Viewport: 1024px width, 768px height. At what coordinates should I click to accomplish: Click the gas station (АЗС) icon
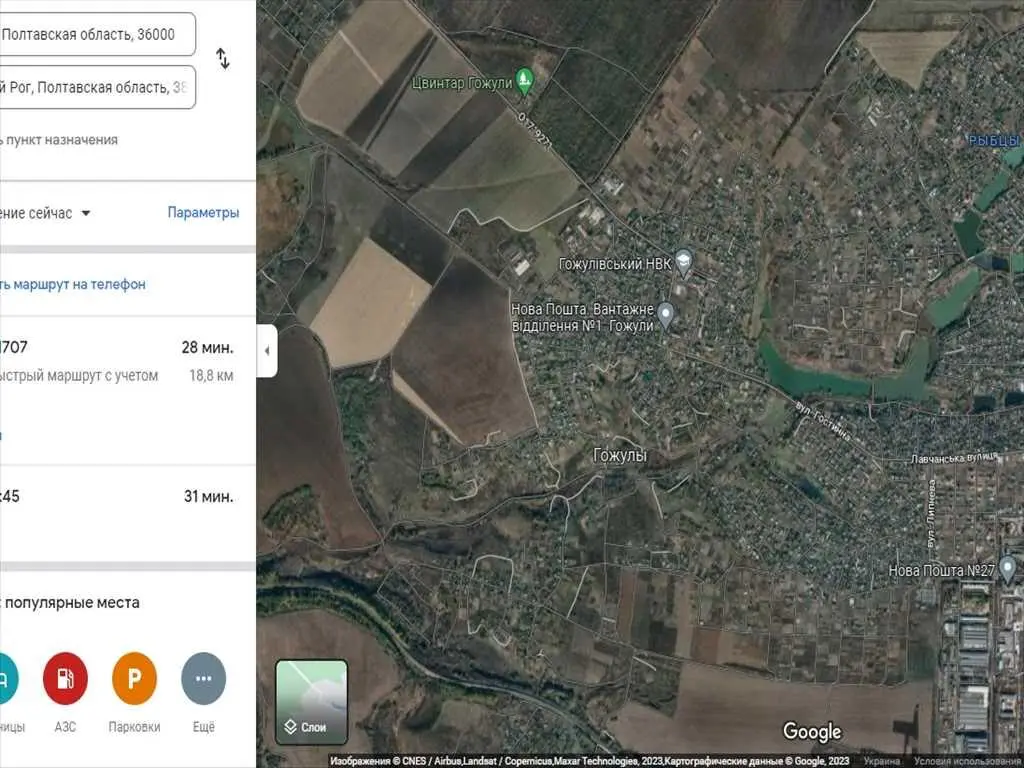click(65, 679)
